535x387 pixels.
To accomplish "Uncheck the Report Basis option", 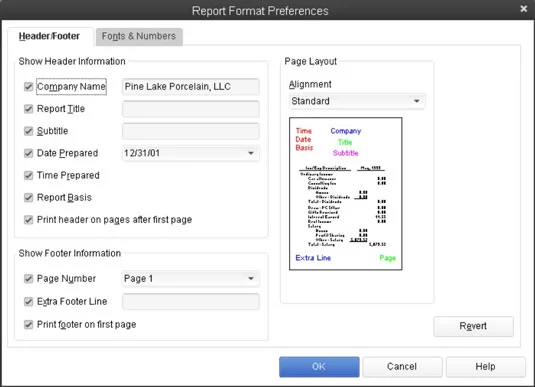I will pyautogui.click(x=29, y=198).
